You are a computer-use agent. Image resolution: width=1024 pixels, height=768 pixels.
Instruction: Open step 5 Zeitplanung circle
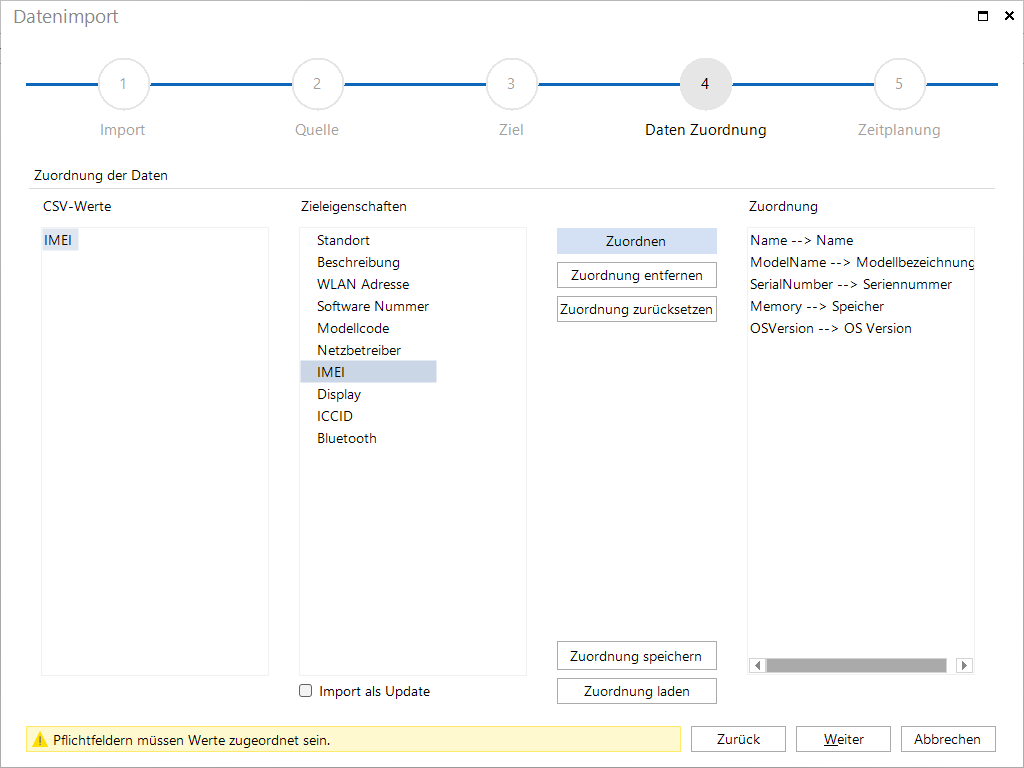899,84
